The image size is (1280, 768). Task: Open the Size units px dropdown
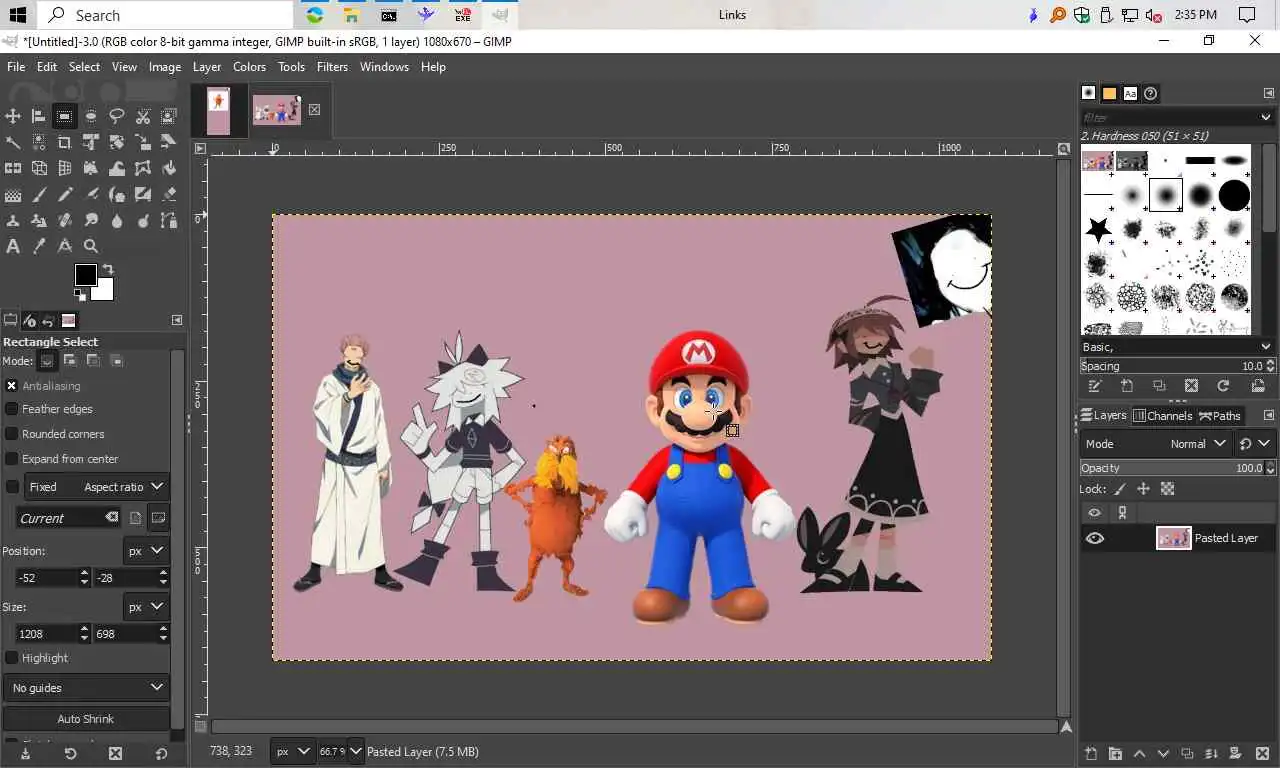tap(146, 607)
